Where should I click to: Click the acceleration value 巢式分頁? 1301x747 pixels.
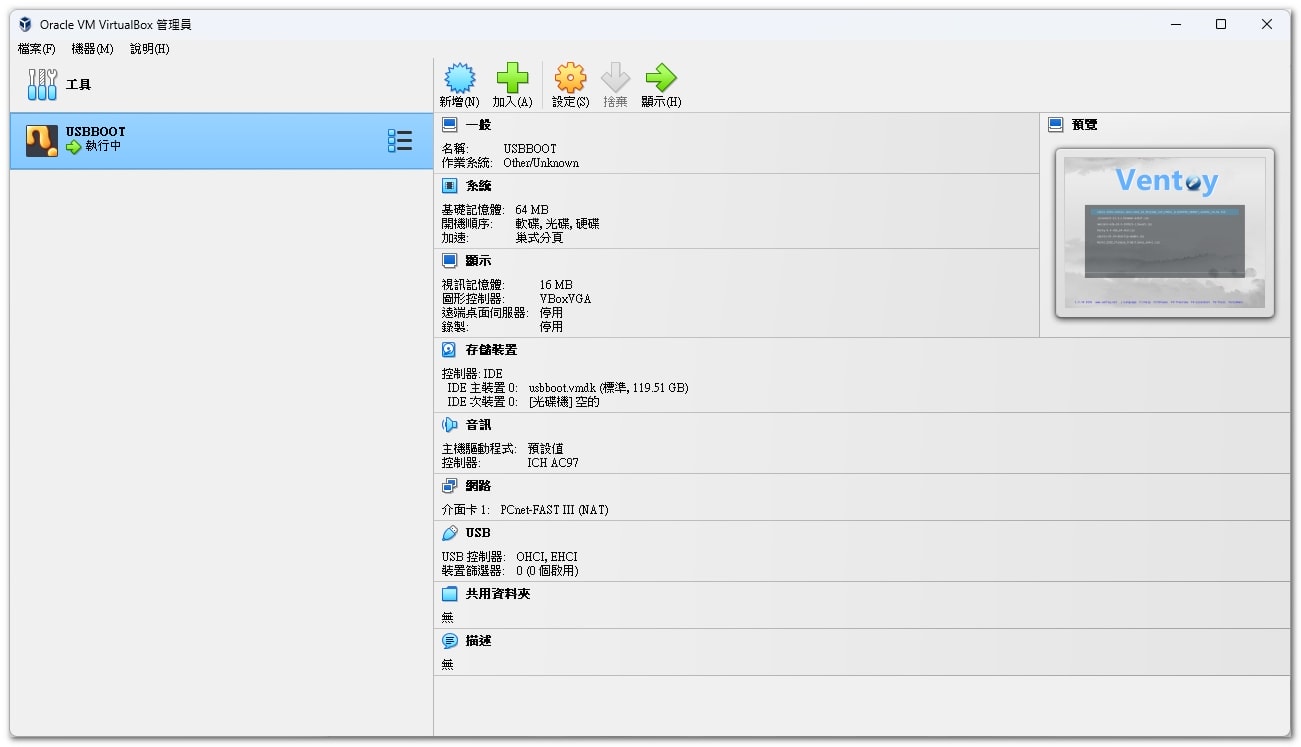pyautogui.click(x=539, y=238)
